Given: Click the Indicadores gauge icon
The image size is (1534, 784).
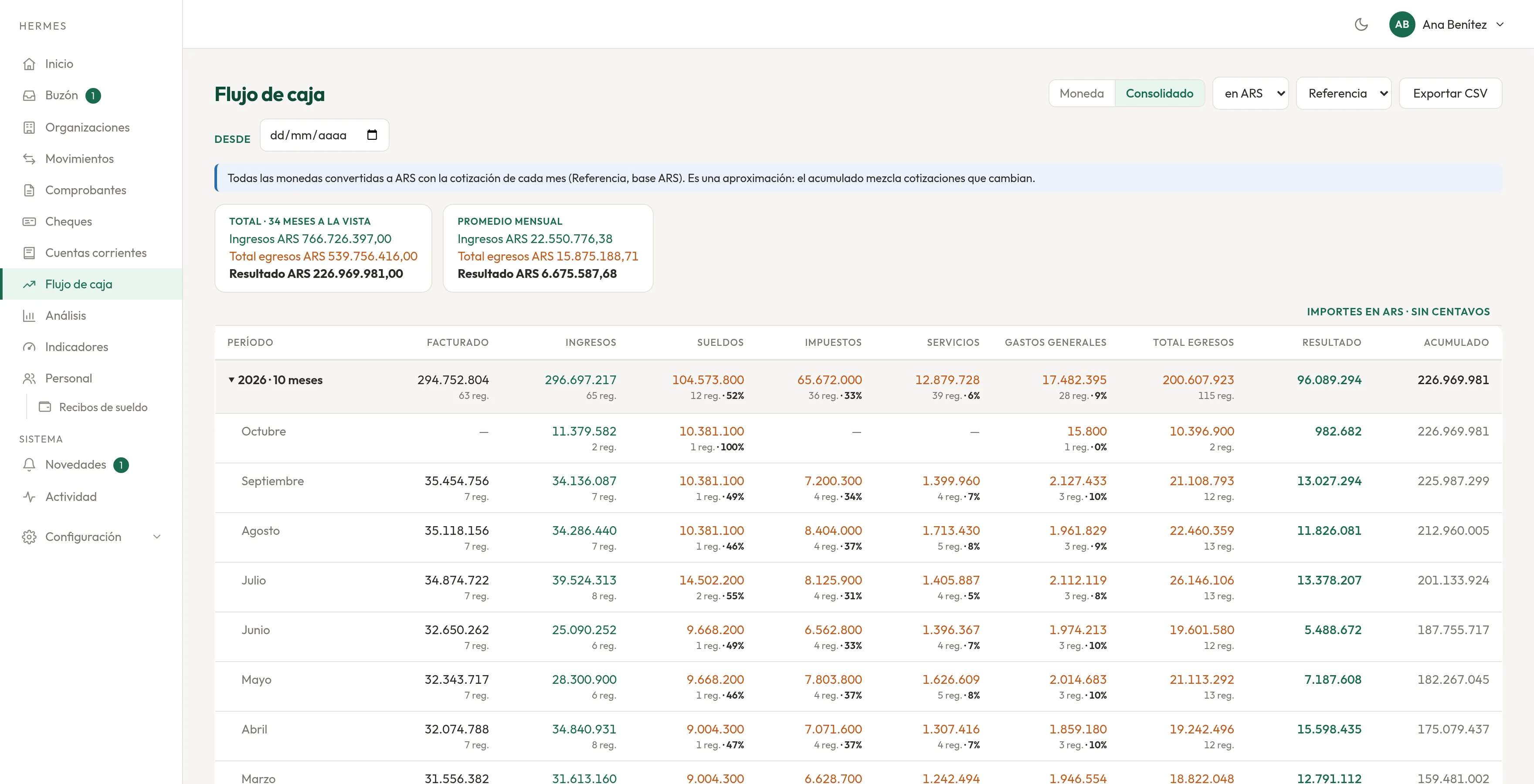Looking at the screenshot, I should pyautogui.click(x=29, y=347).
